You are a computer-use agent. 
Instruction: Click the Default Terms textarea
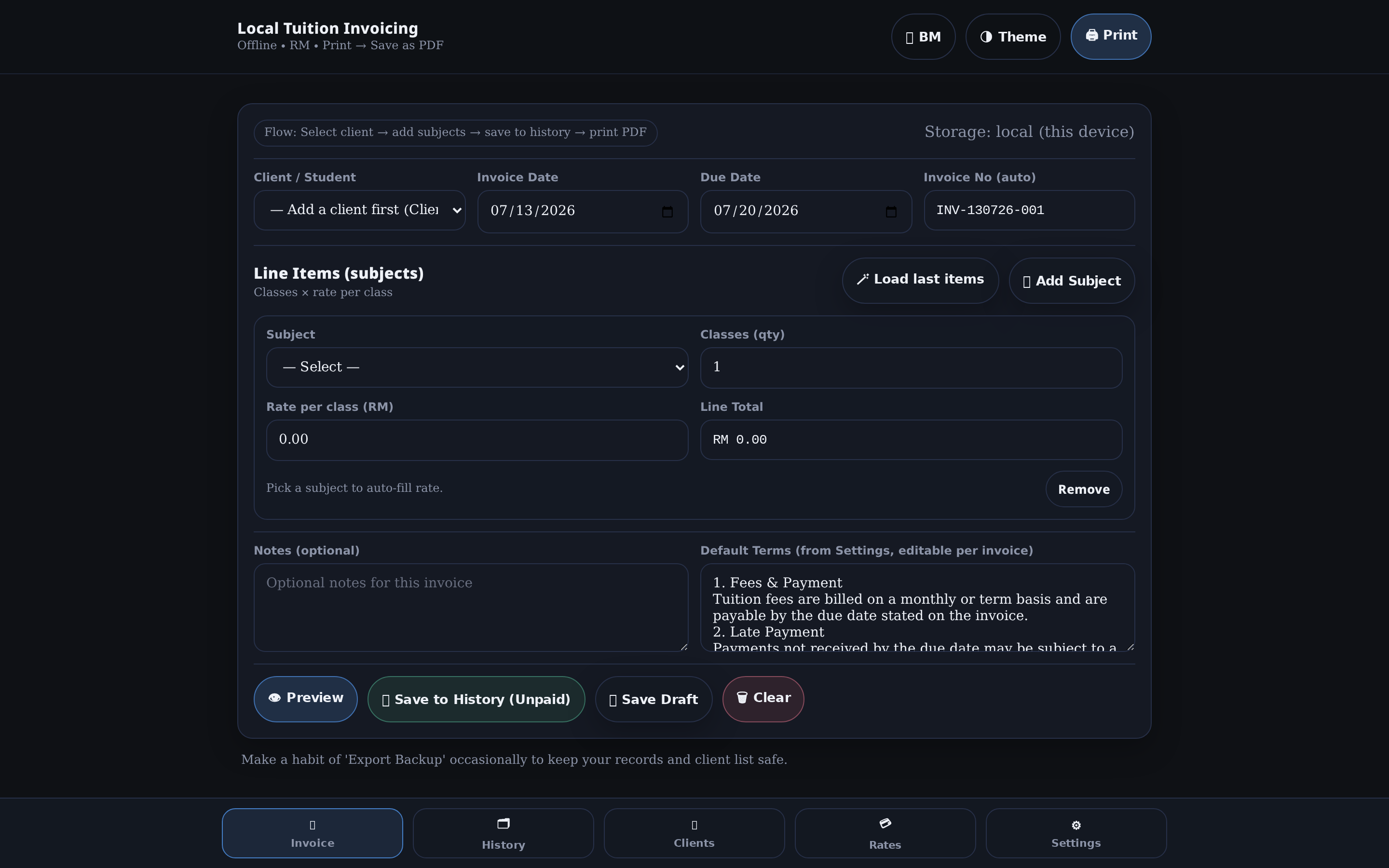coord(917,608)
